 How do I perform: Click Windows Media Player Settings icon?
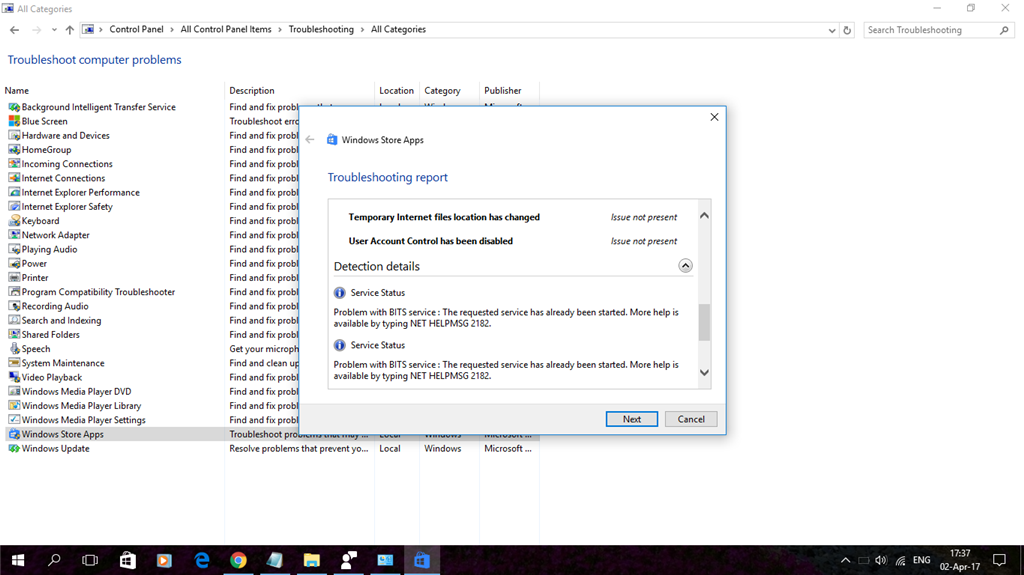(x=14, y=420)
